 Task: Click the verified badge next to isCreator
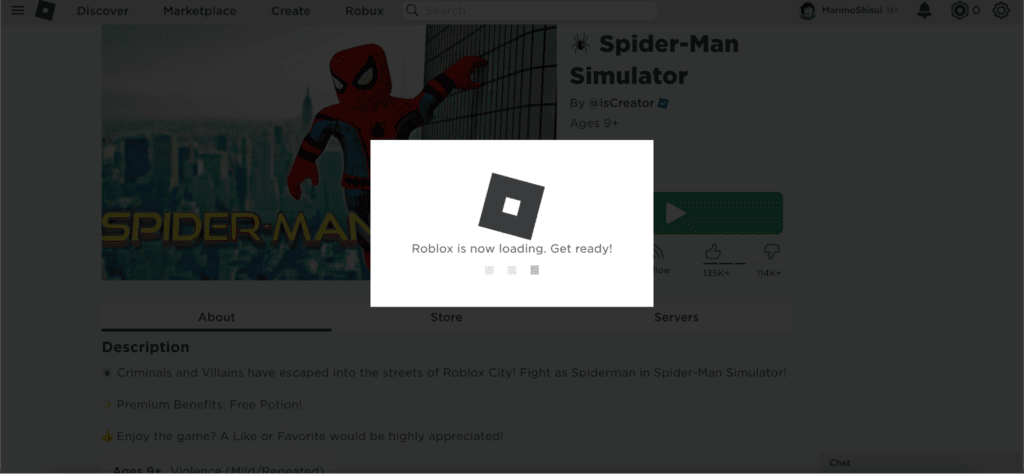[x=663, y=103]
